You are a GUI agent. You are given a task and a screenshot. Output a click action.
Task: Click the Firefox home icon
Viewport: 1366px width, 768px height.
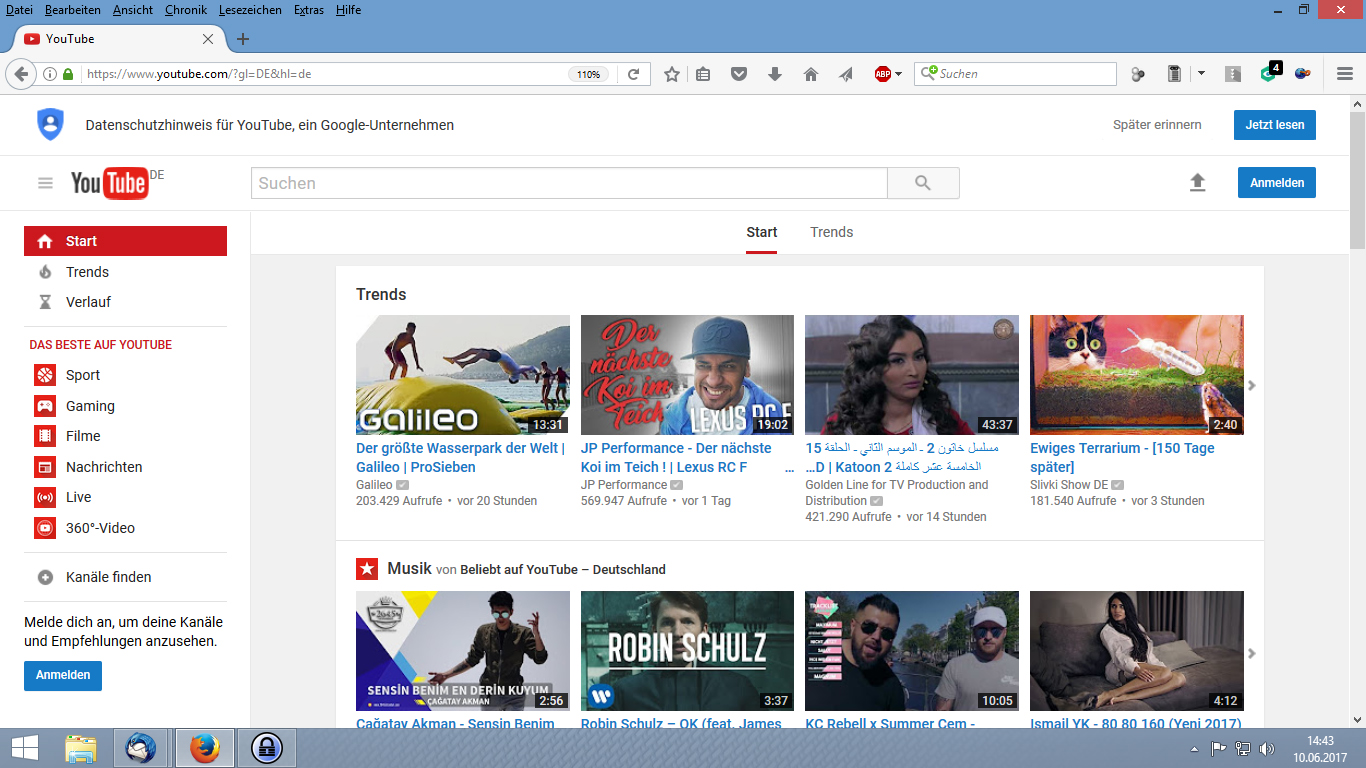click(x=811, y=74)
